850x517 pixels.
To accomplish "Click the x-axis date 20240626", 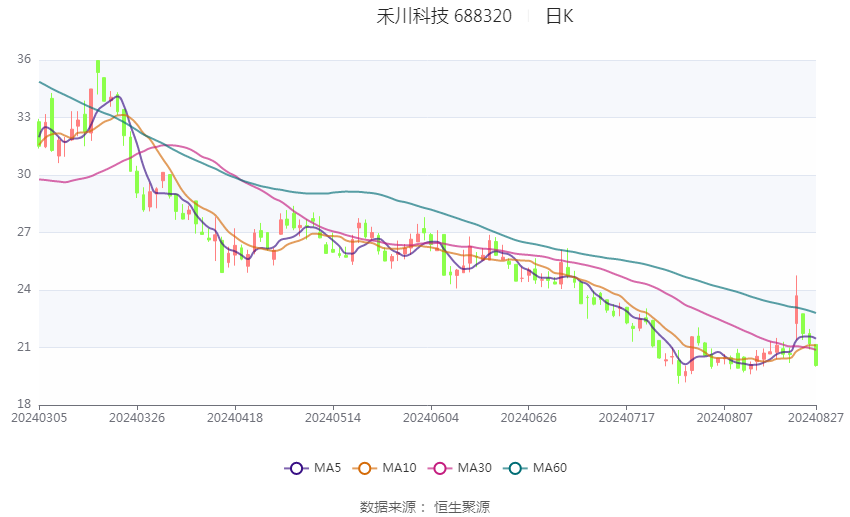I will (x=529, y=418).
